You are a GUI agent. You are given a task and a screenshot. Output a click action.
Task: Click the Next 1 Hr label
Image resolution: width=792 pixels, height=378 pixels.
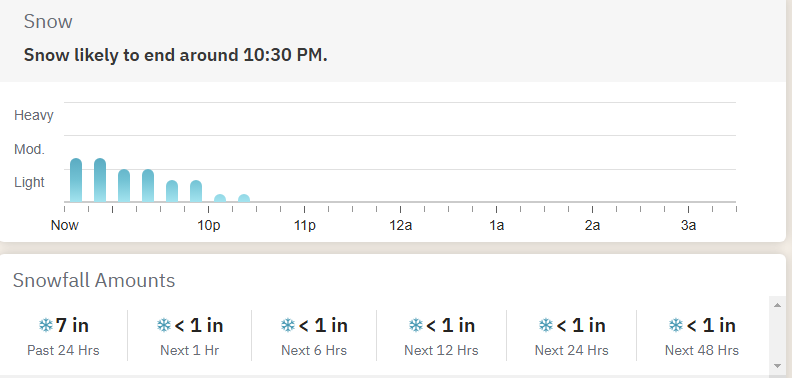pyautogui.click(x=189, y=350)
